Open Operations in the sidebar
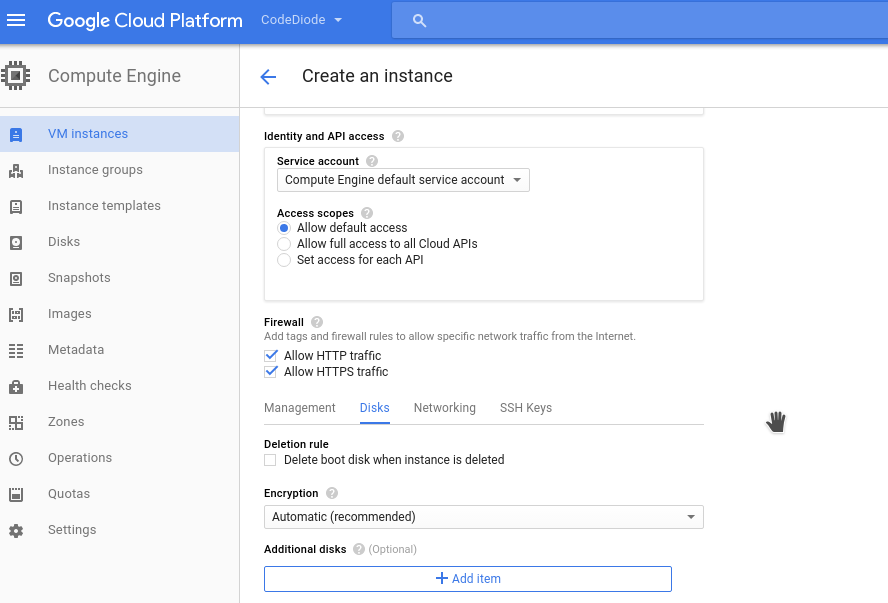The image size is (888, 603). (x=119, y=457)
